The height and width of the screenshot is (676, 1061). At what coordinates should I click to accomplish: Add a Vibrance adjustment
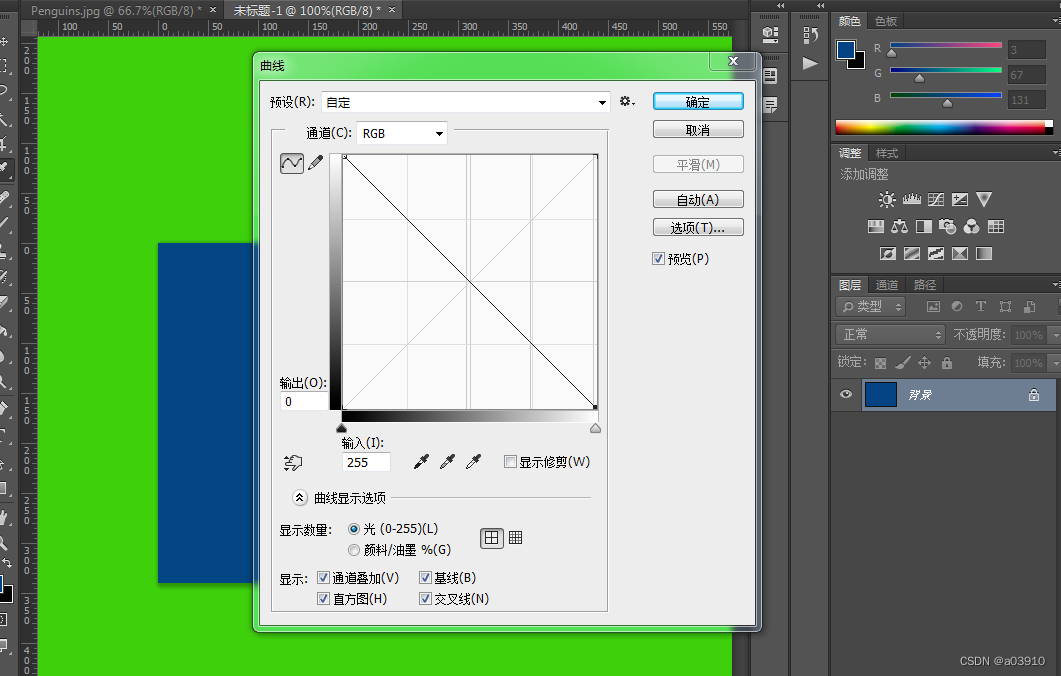(984, 200)
